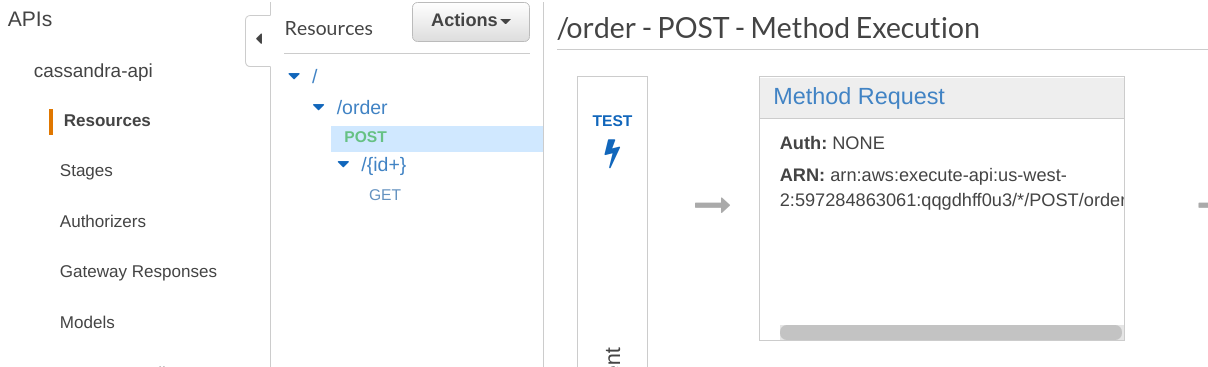Click the gray flow arrow before Method Request
1208x367 pixels.
(712, 206)
